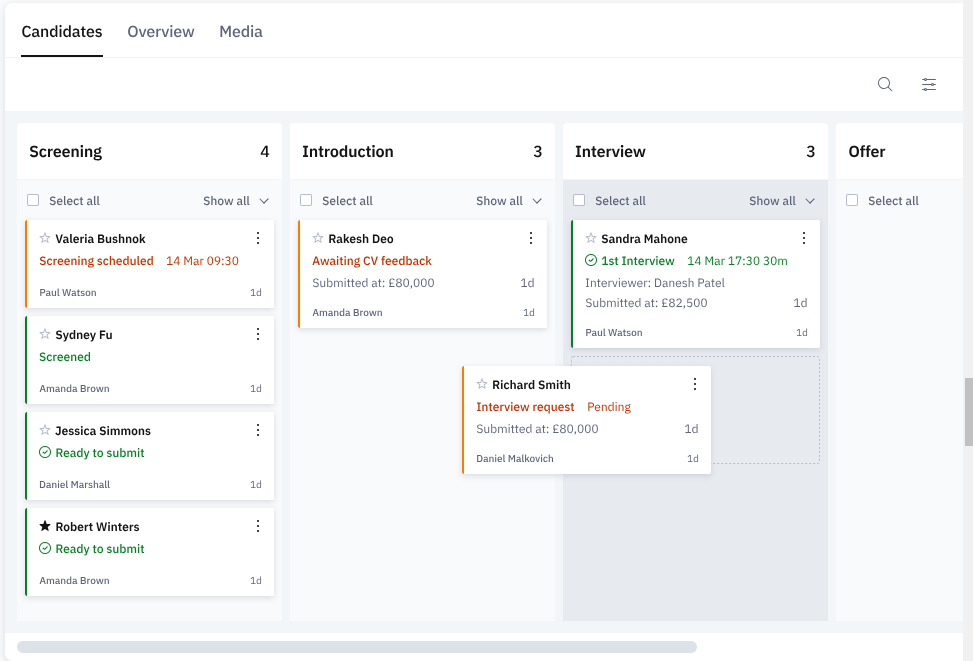Check Select all in Introduction column

(306, 201)
